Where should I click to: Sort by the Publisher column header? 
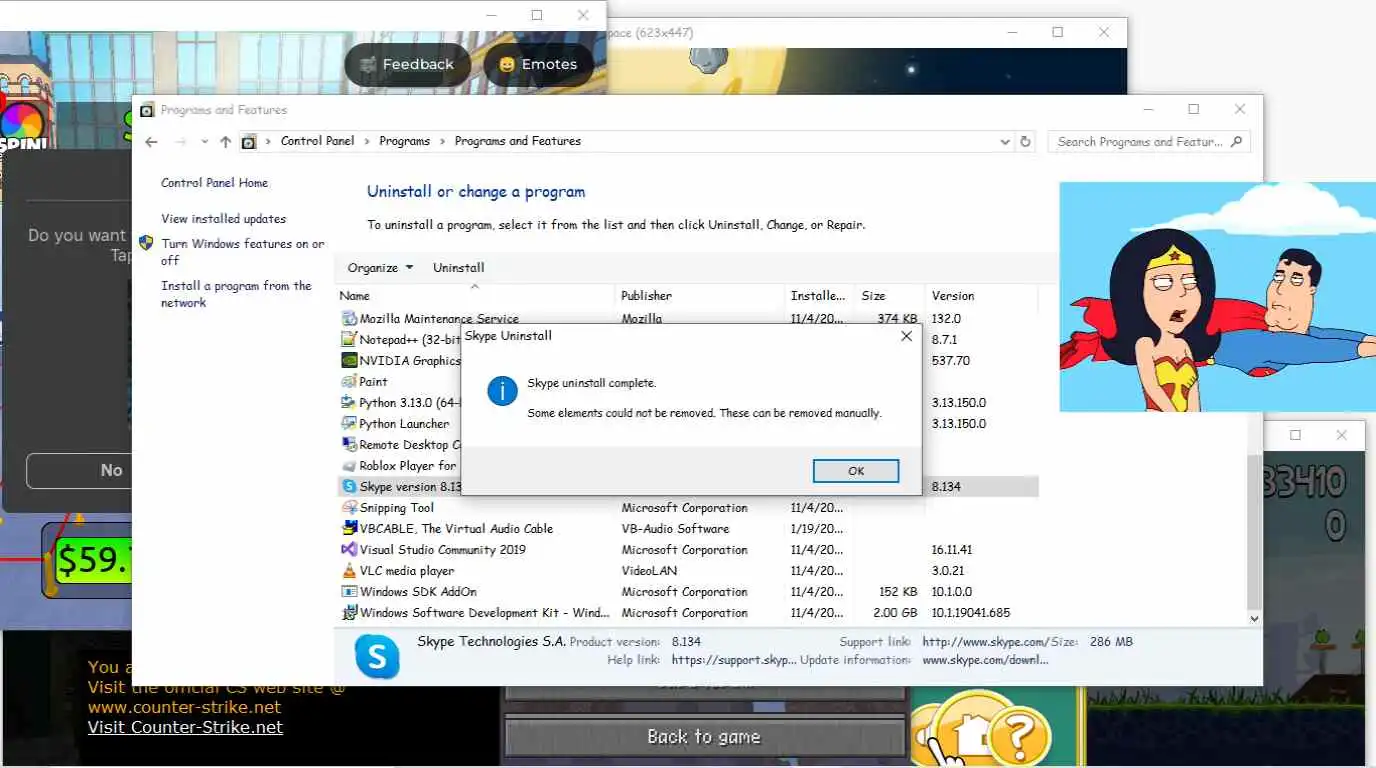700,296
